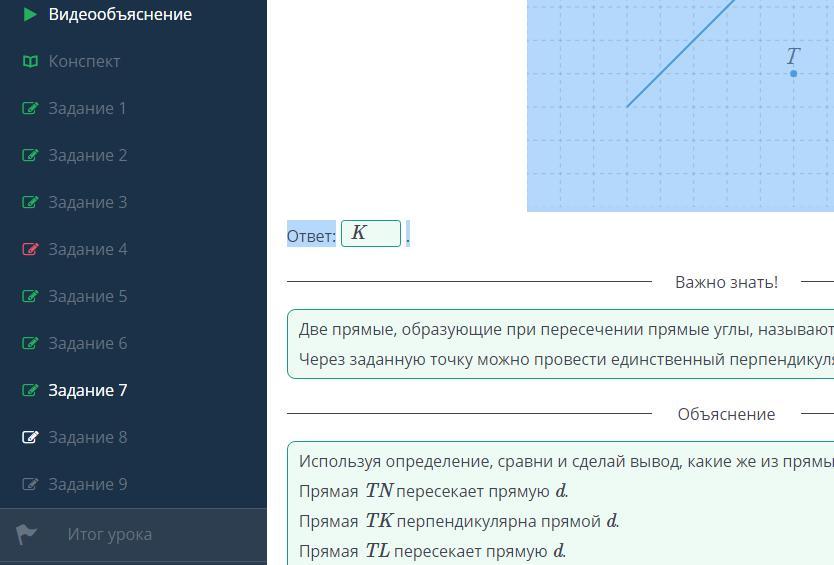
Task: Go to Задание 8
Action: pyautogui.click(x=88, y=437)
